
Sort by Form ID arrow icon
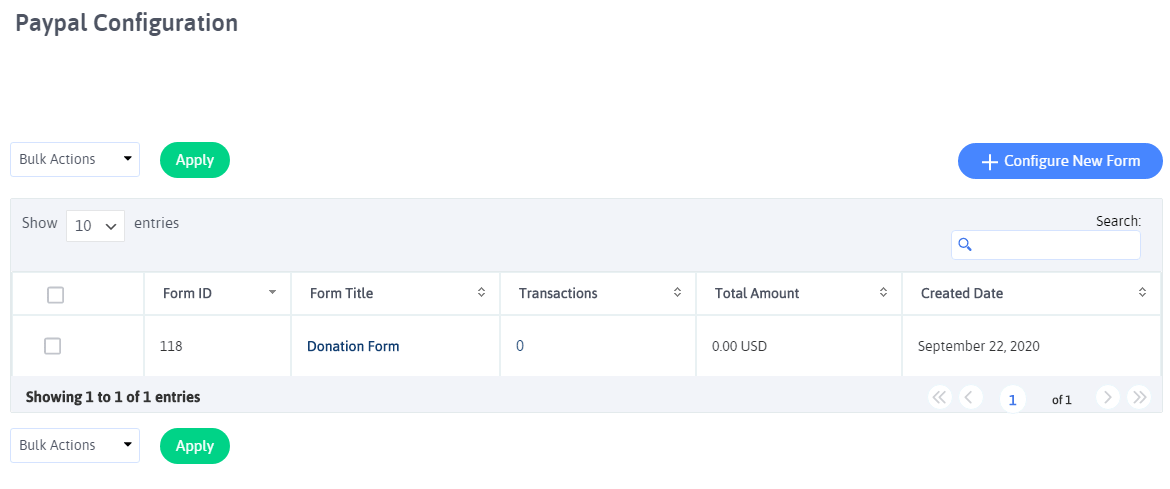(272, 293)
